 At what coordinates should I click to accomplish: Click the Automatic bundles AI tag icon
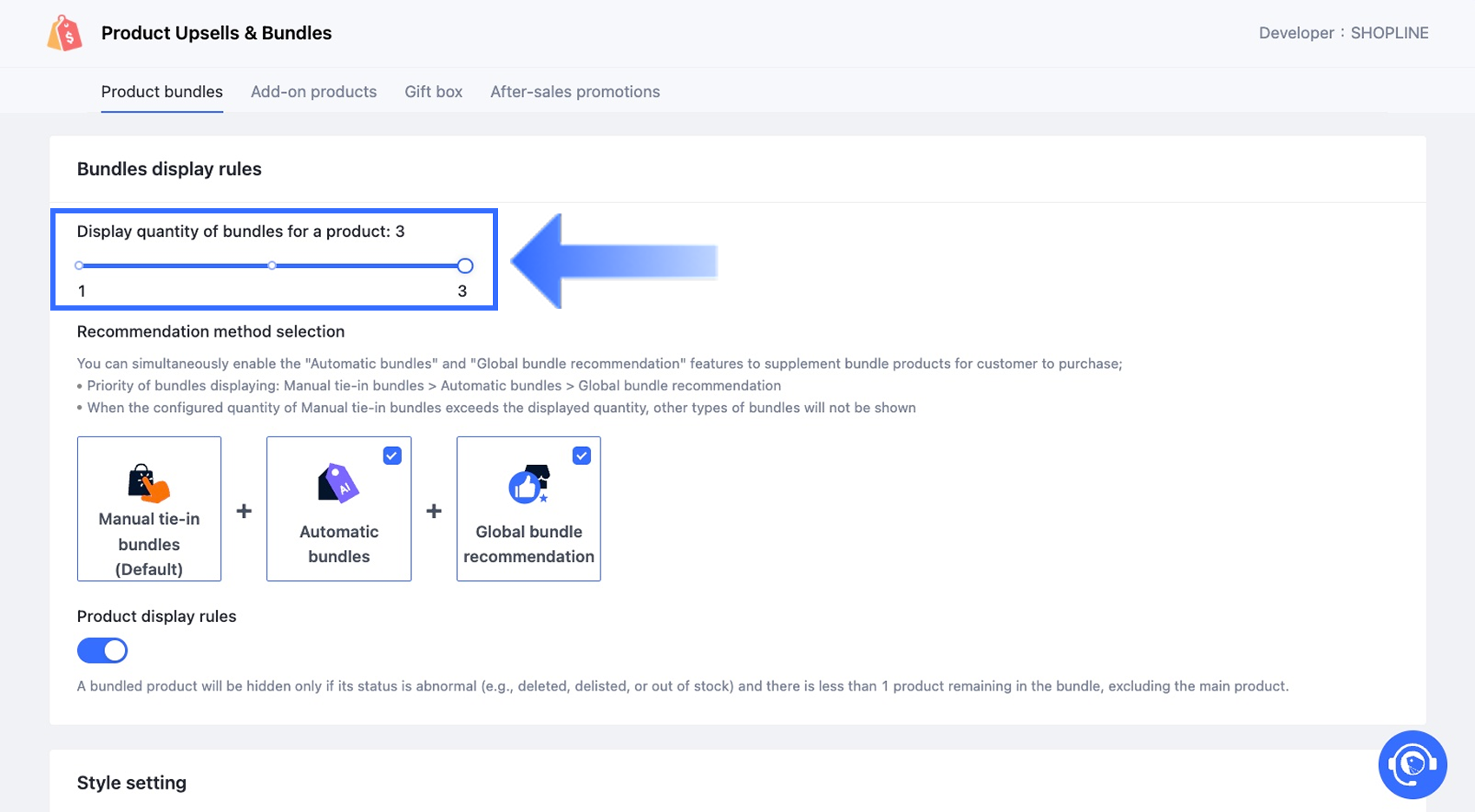338,483
